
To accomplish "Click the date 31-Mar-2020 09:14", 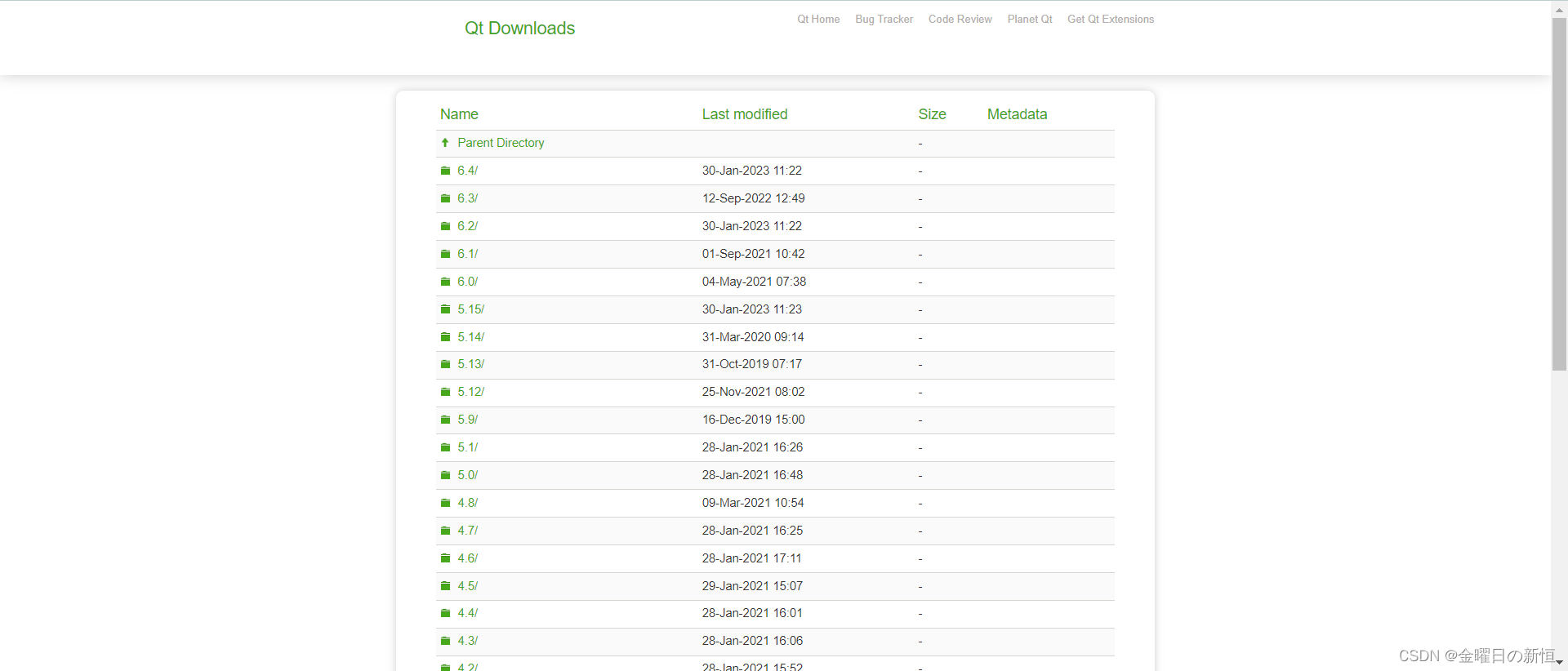I will 753,337.
